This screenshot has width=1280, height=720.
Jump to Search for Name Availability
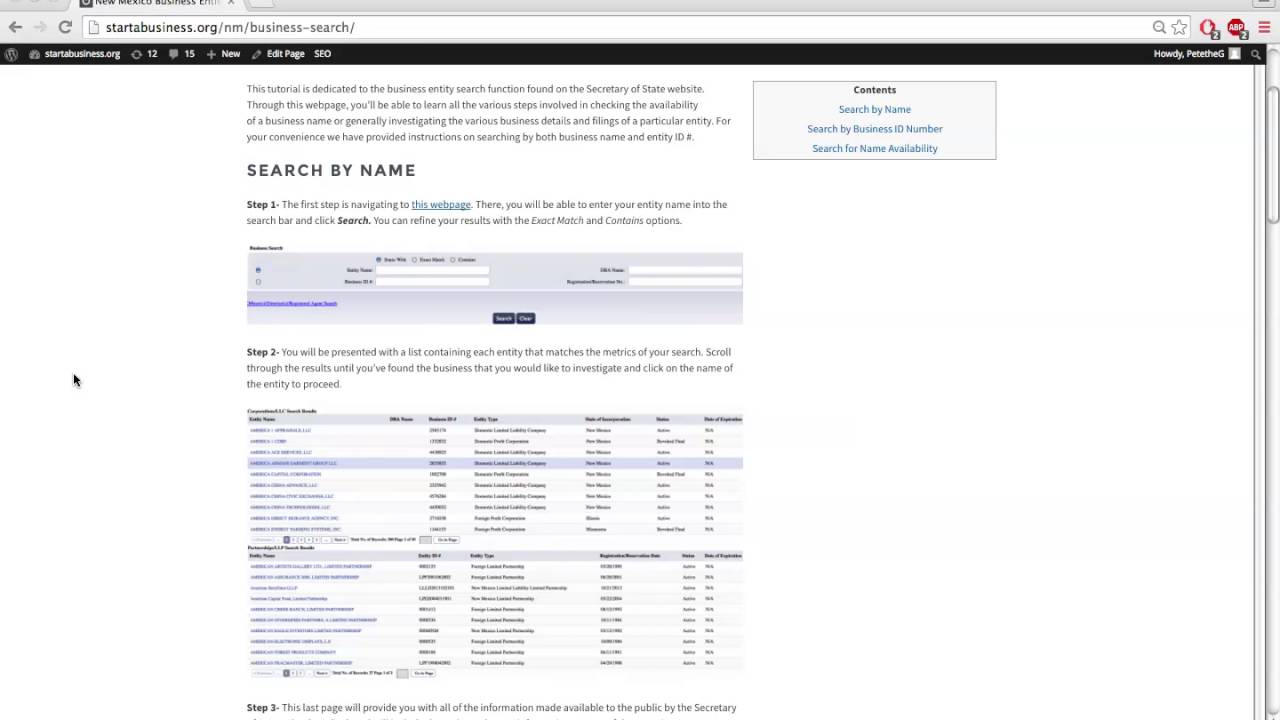[875, 149]
